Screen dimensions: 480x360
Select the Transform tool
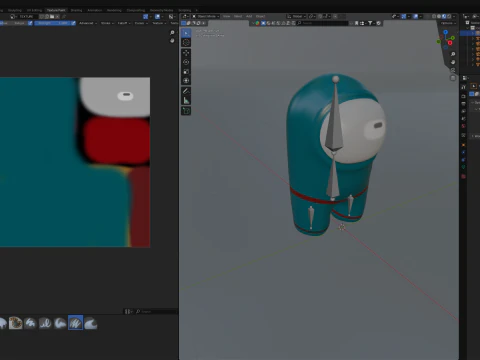(x=186, y=81)
